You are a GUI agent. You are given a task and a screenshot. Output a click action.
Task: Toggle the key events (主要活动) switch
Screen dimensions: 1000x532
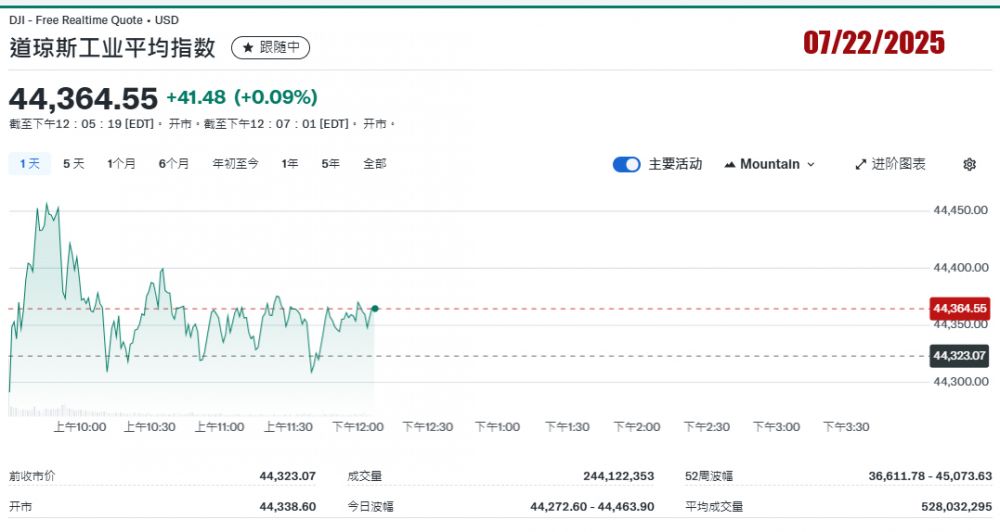(x=626, y=165)
